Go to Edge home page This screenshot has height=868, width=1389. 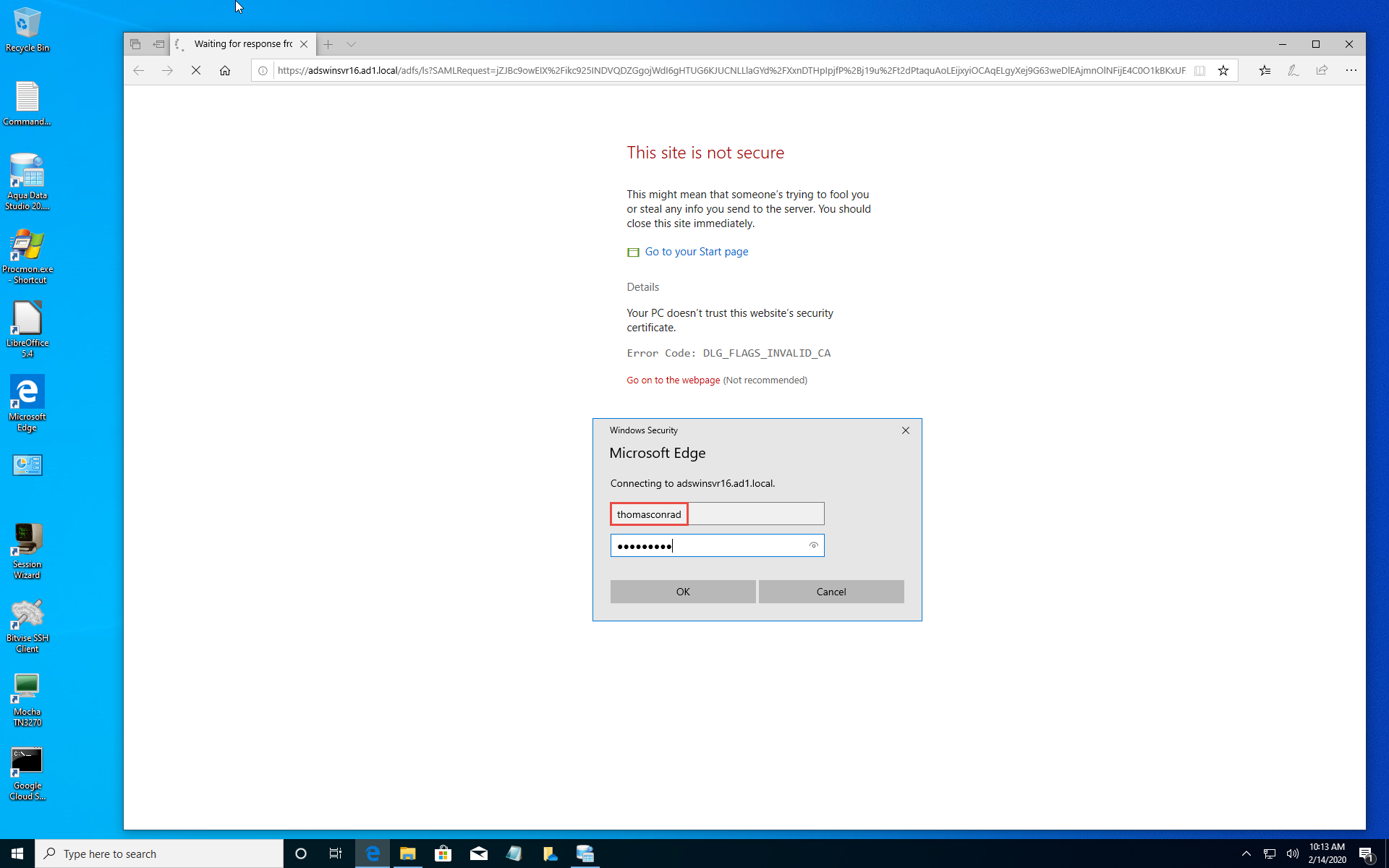(x=225, y=70)
